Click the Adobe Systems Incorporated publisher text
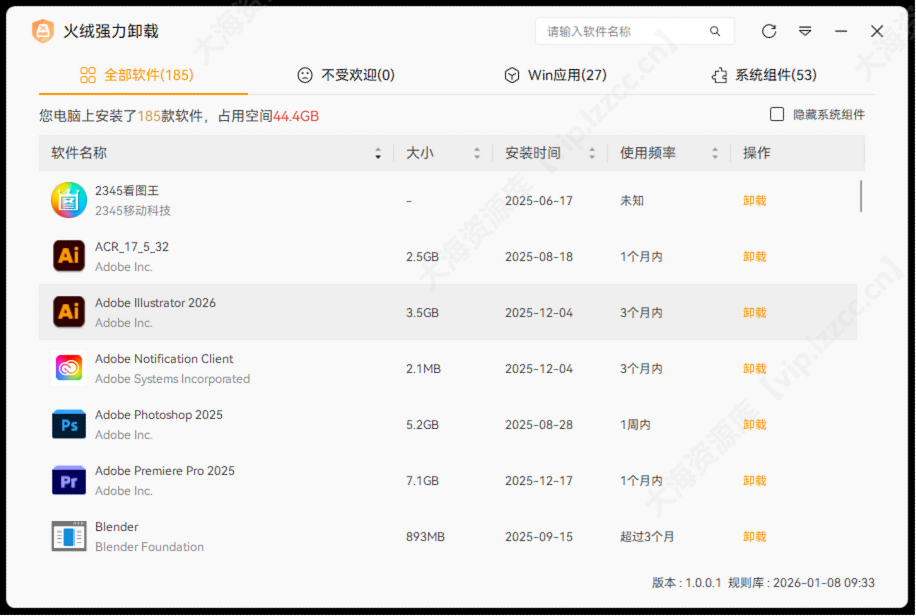The height and width of the screenshot is (616, 916). pyautogui.click(x=172, y=379)
